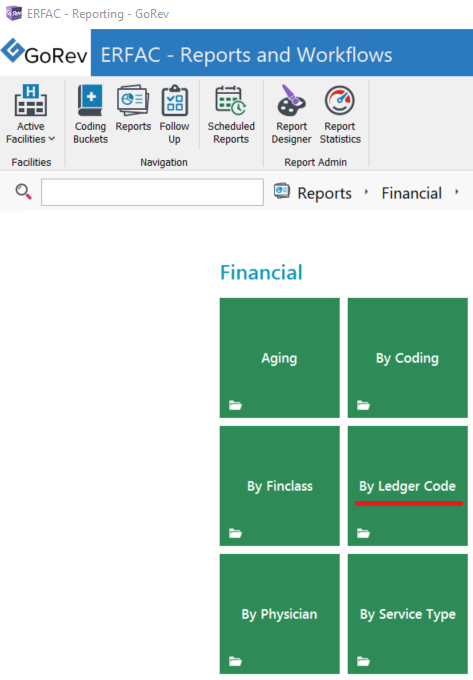Expand arrow after Reports breadcrumb
This screenshot has width=473, height=680.
coord(366,192)
